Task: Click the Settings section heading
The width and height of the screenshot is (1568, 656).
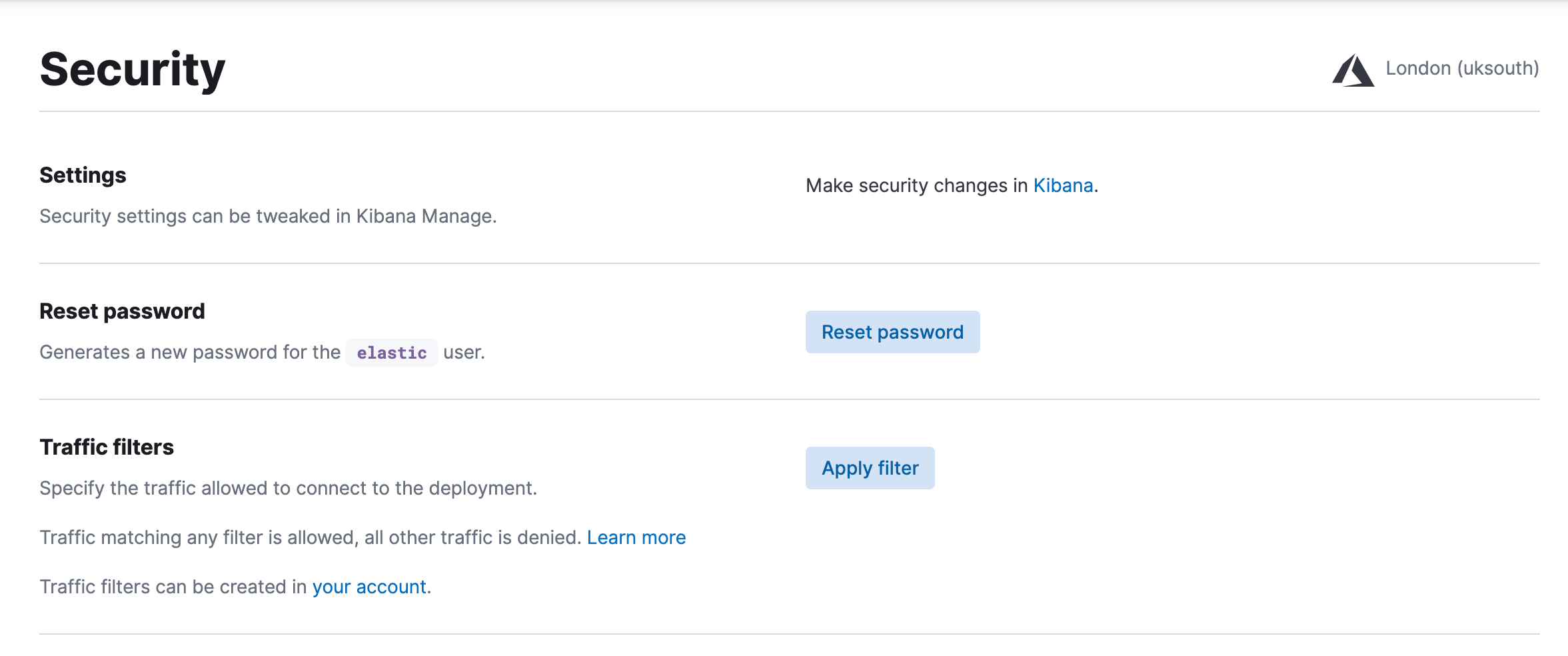Action: 83,175
